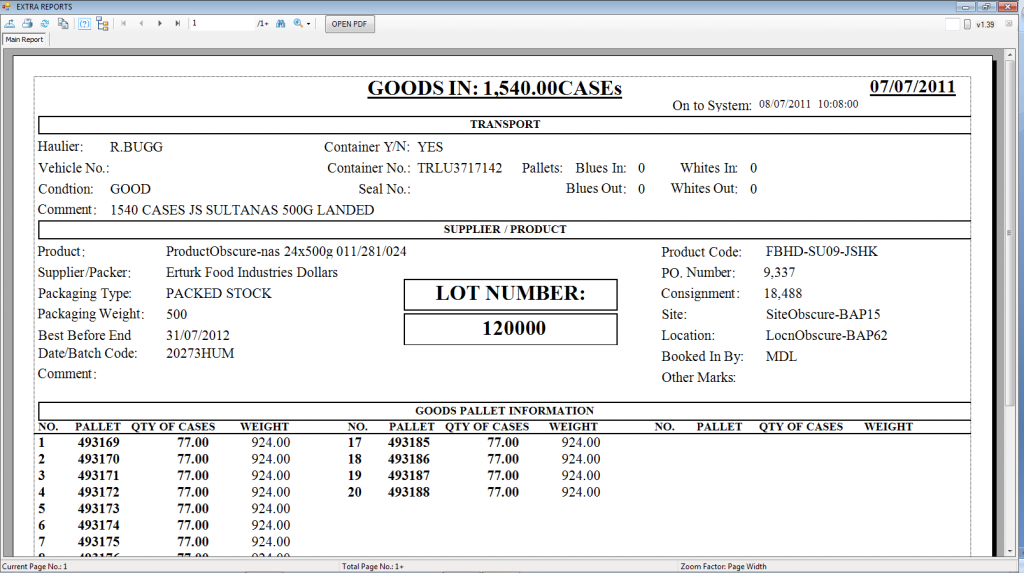The height and width of the screenshot is (573, 1024).
Task: Click the EXTRA REPORTS window icon
Action: point(7,6)
